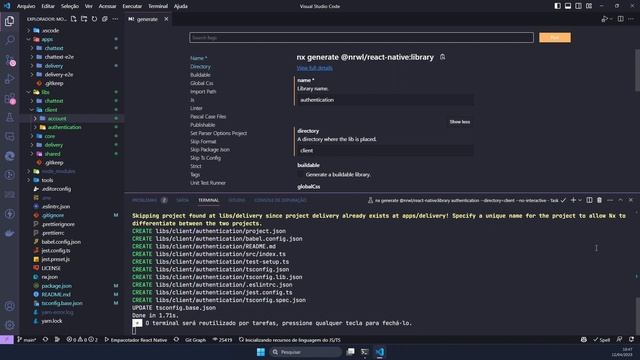Jump to the Directory flag link
This screenshot has width=640, height=360.
pyautogui.click(x=200, y=67)
